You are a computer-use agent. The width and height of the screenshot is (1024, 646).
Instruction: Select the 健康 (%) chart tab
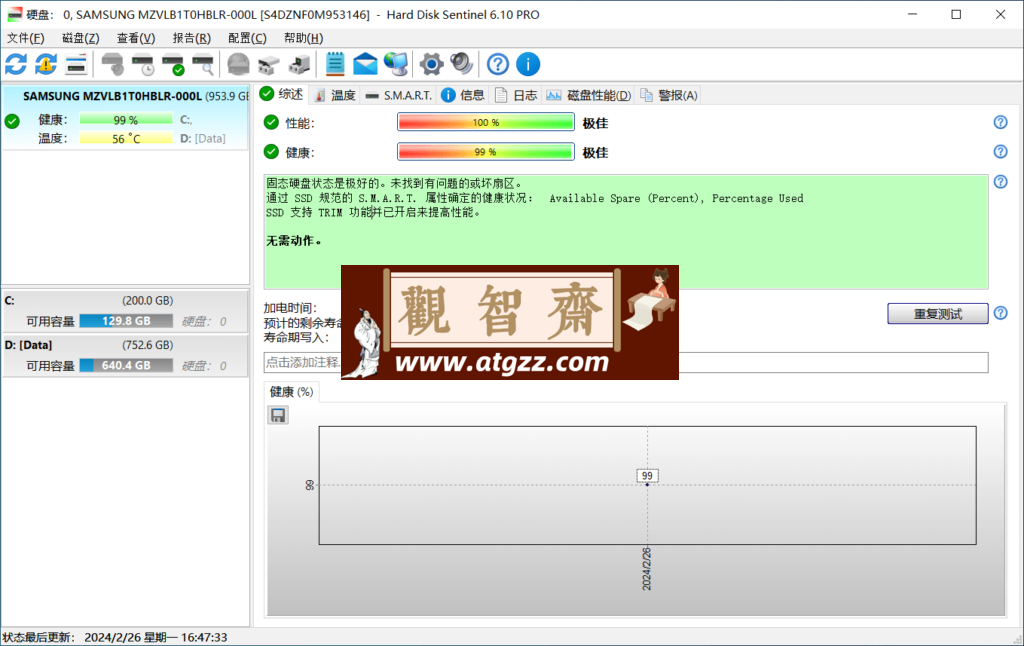click(x=291, y=392)
